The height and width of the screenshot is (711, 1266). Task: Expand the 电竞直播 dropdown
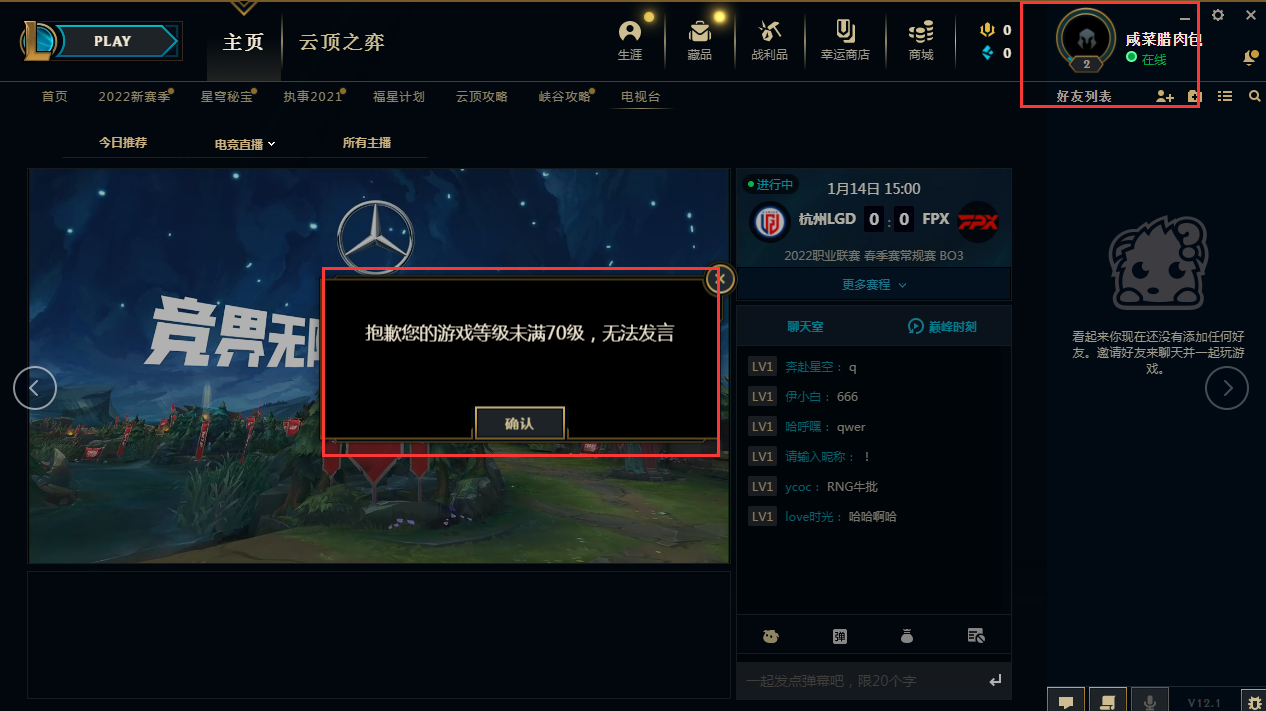click(245, 144)
